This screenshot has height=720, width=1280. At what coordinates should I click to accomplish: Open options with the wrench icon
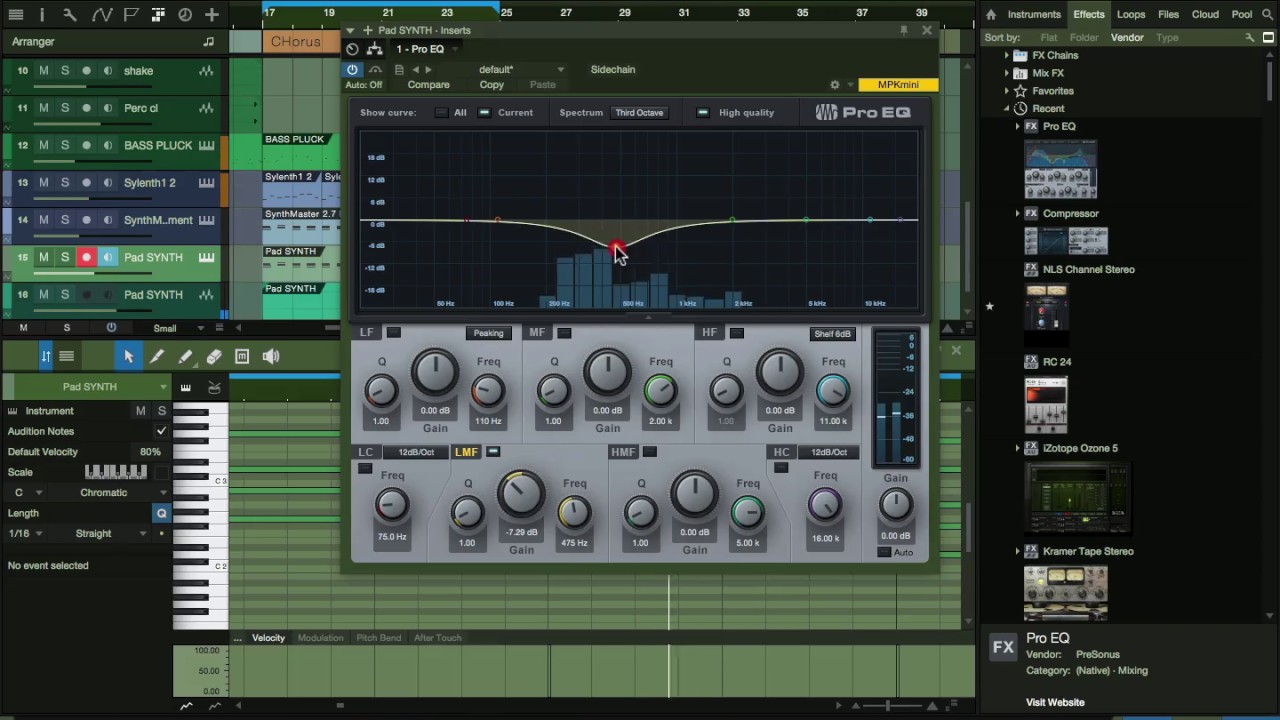[70, 15]
